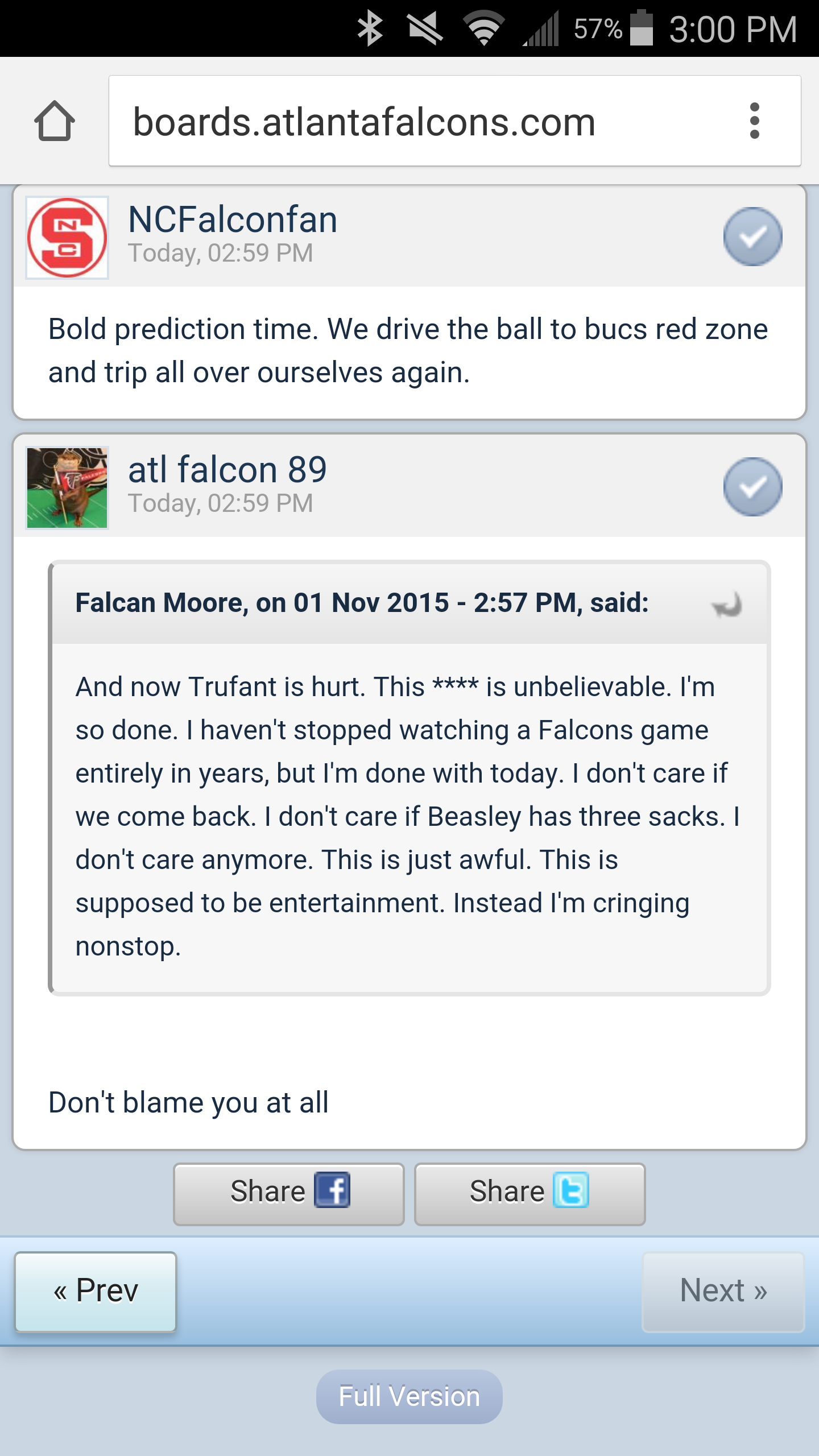The height and width of the screenshot is (1456, 819).
Task: Go to previous page with Prev
Action: pos(96,1291)
